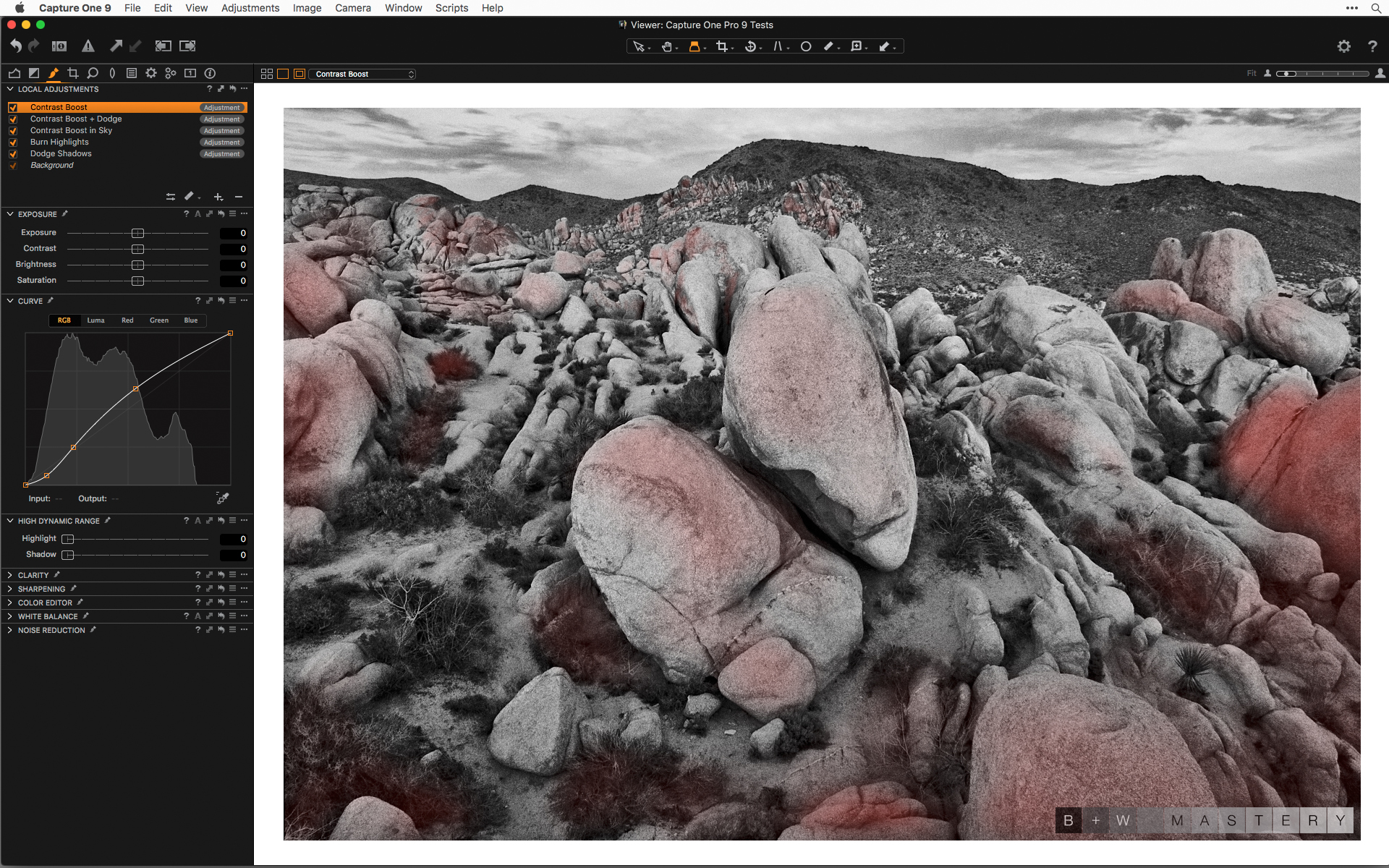Viewport: 1389px width, 868px height.
Task: Open the Library tool tab
Action: coord(14,73)
